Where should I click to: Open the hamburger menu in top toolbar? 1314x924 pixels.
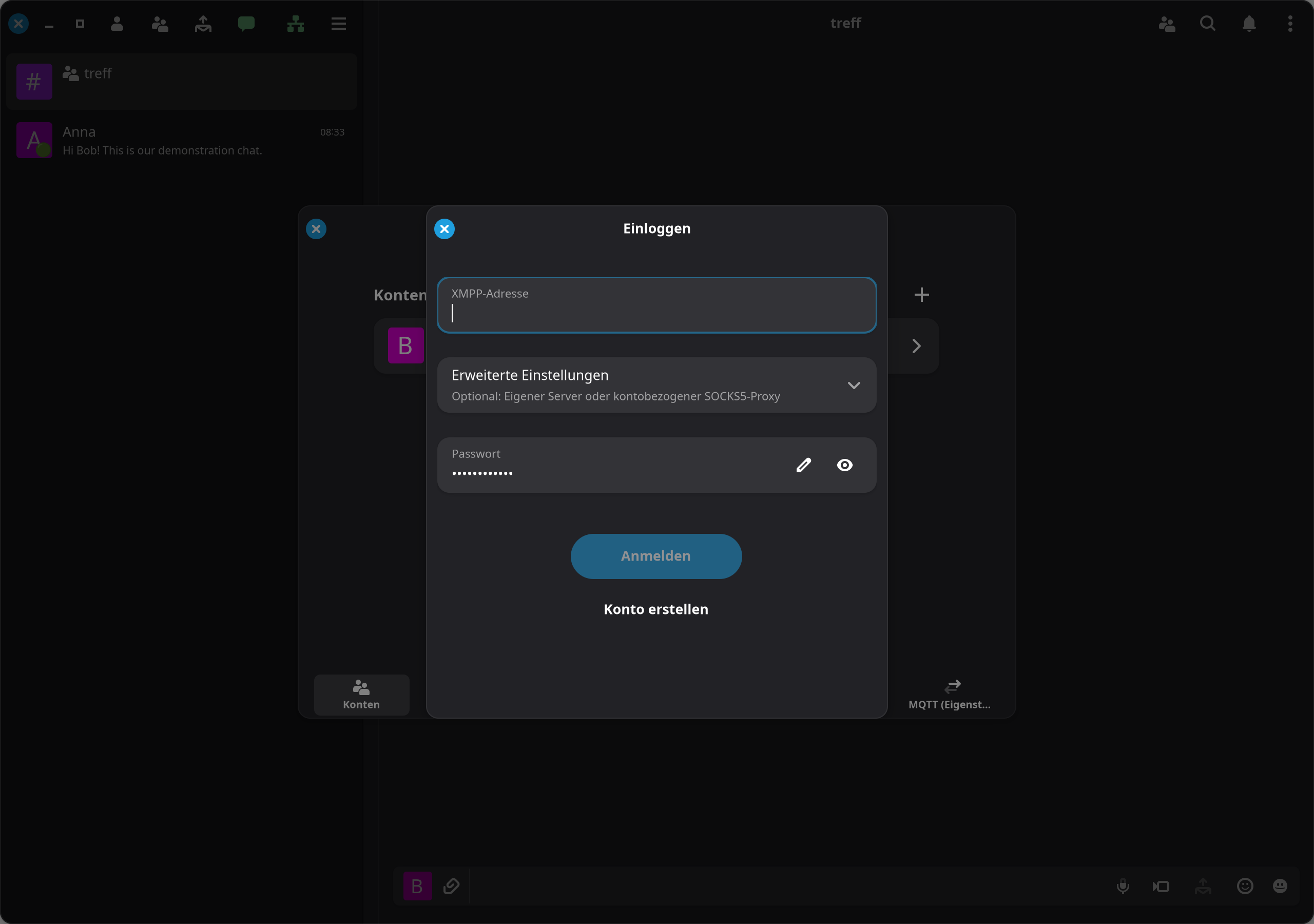pos(339,24)
